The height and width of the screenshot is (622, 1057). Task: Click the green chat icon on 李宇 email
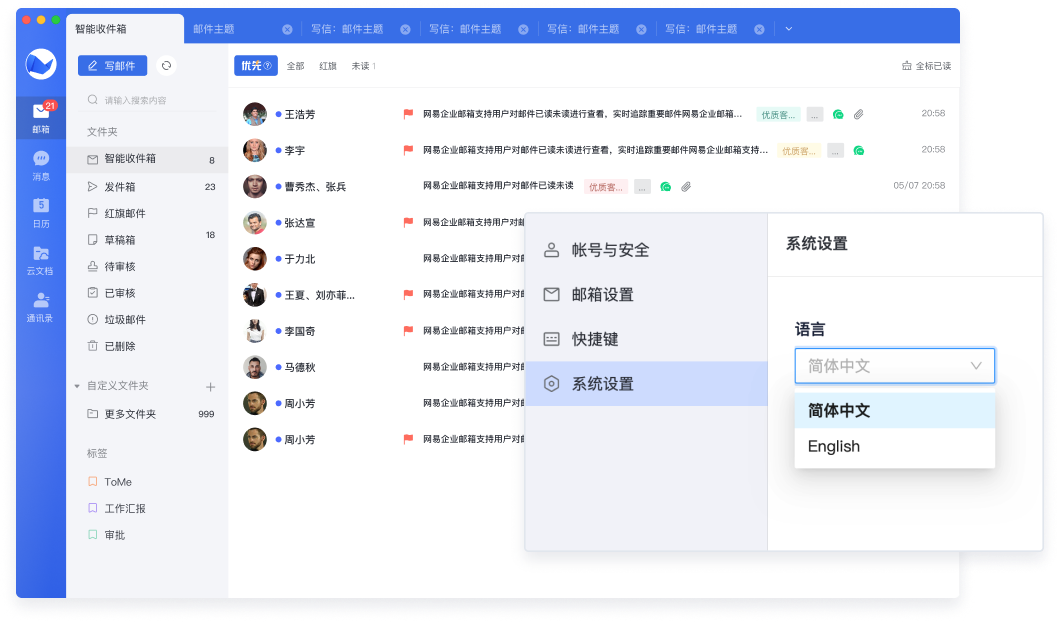[859, 151]
